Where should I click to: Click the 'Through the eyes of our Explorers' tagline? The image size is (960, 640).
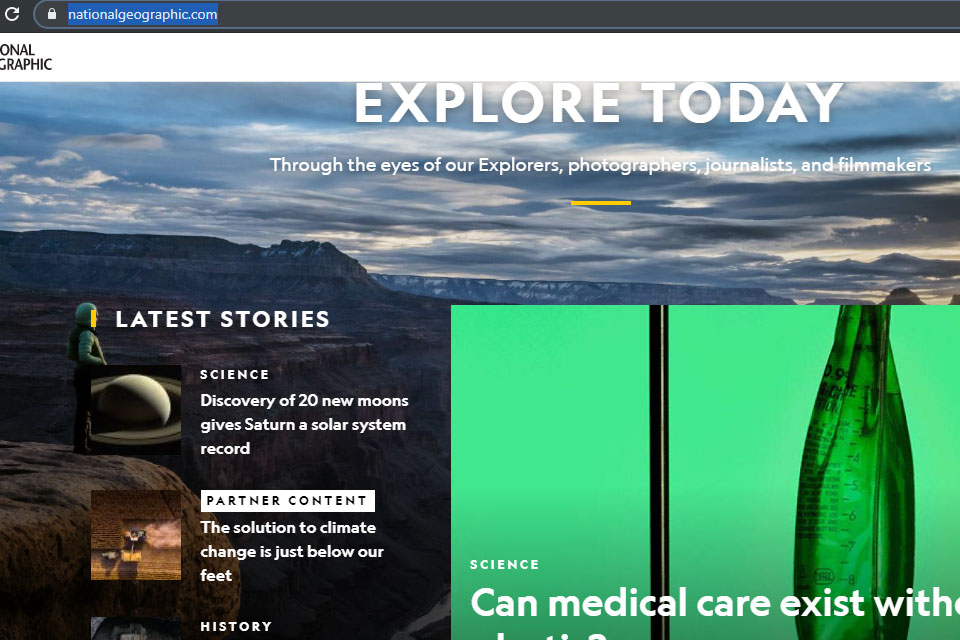click(x=600, y=165)
